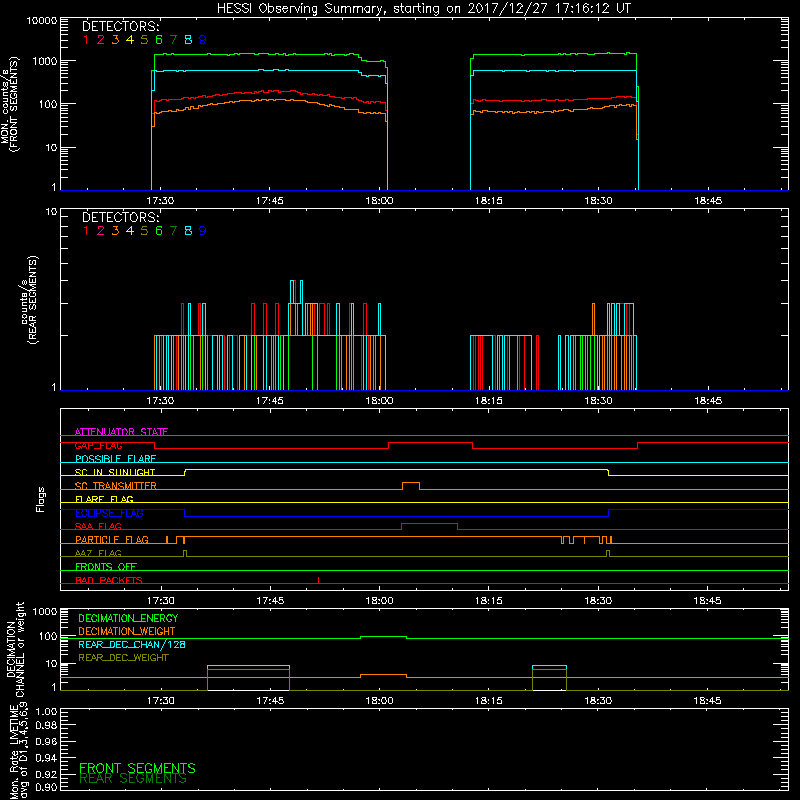Click the raised GAP_FLAG segment between 18:00 and 18:13
Viewport: 800px width, 800px height.
[x=431, y=443]
